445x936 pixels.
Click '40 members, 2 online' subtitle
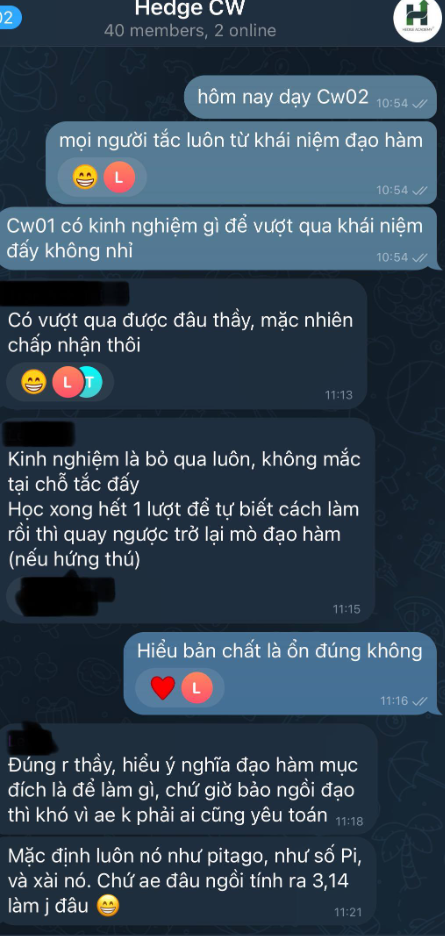coord(190,30)
